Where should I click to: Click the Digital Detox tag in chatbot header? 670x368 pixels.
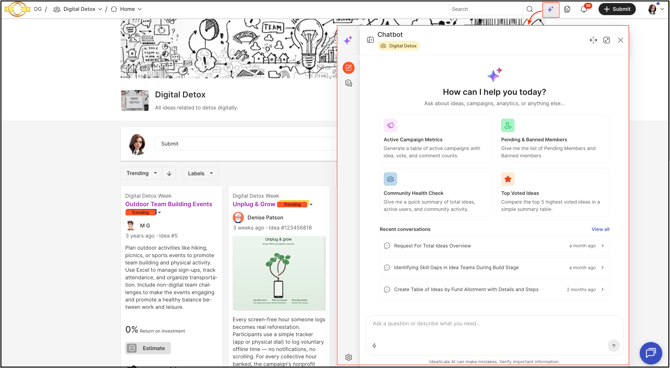398,46
